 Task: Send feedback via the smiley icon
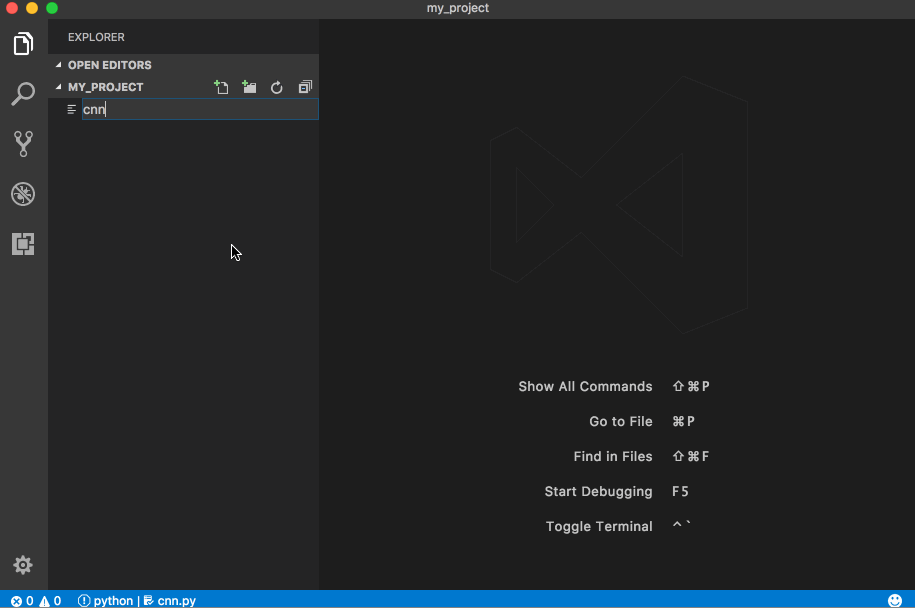895,600
